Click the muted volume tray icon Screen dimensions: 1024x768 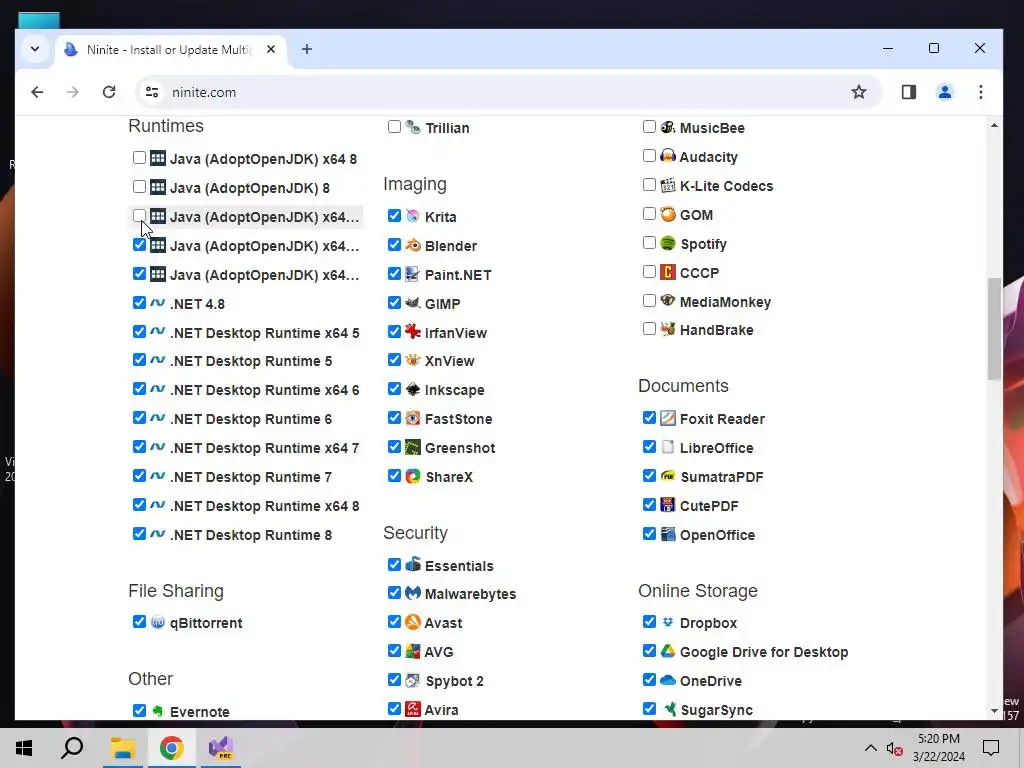click(x=894, y=748)
